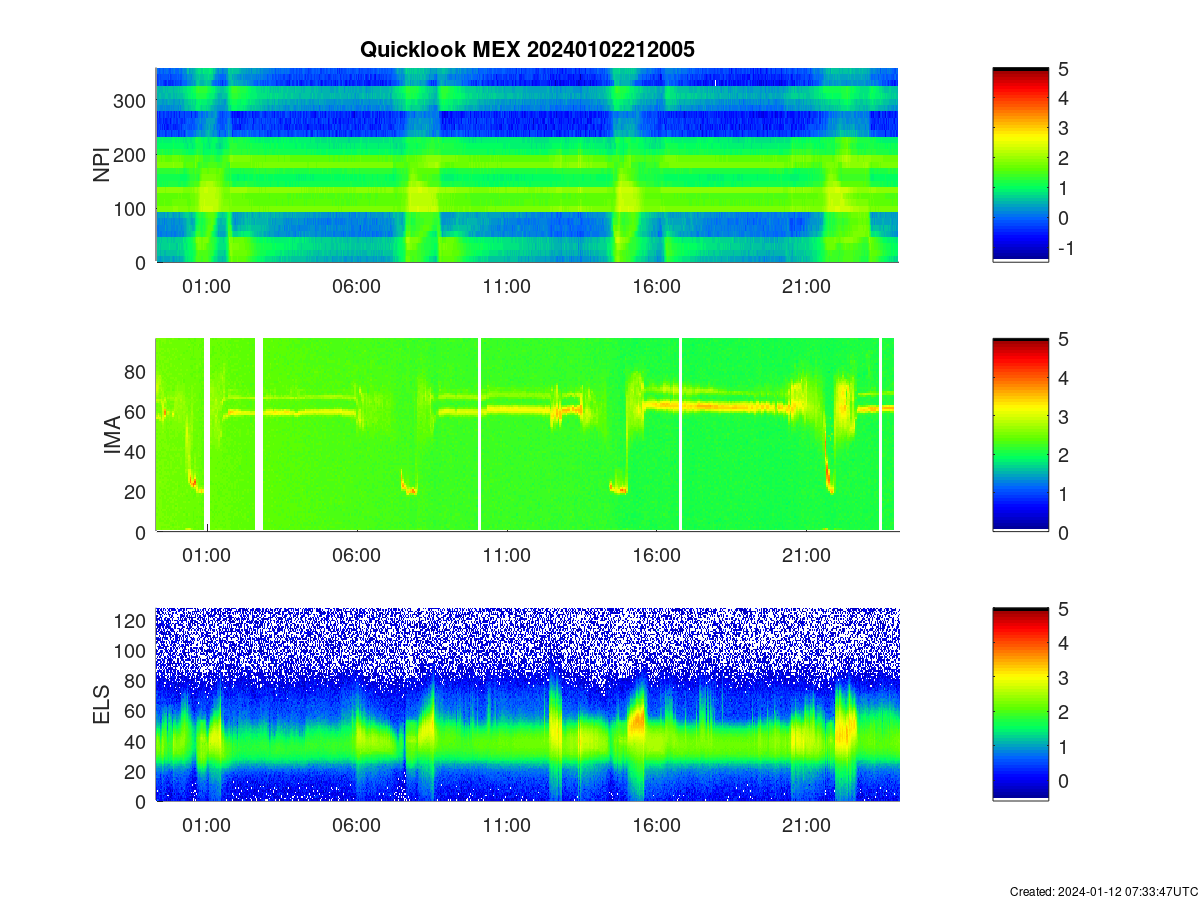The image size is (1200, 900).
Task: Click '16:00' under the IMA panel
Action: [x=656, y=556]
